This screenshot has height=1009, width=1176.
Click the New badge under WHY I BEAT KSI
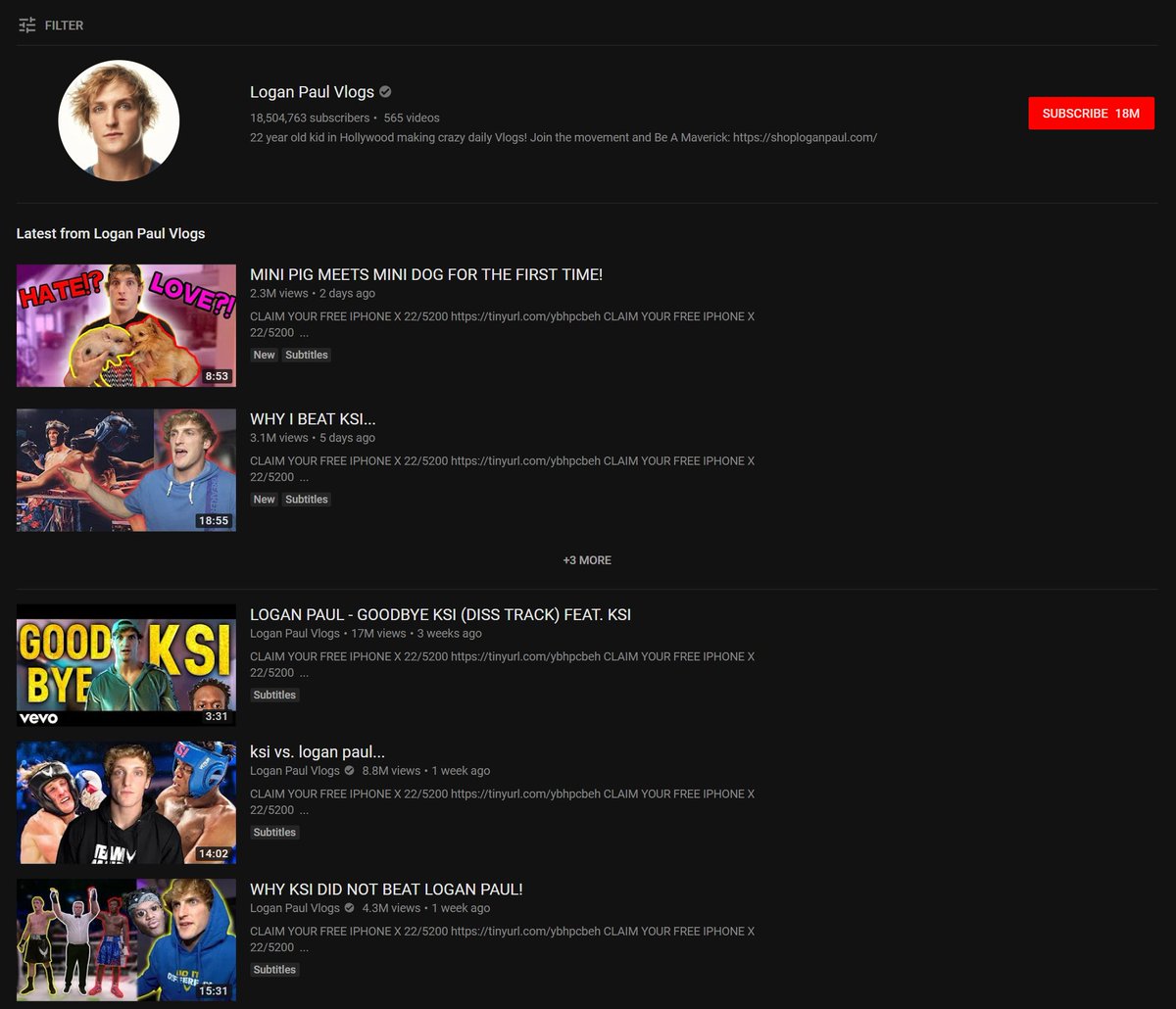(265, 500)
